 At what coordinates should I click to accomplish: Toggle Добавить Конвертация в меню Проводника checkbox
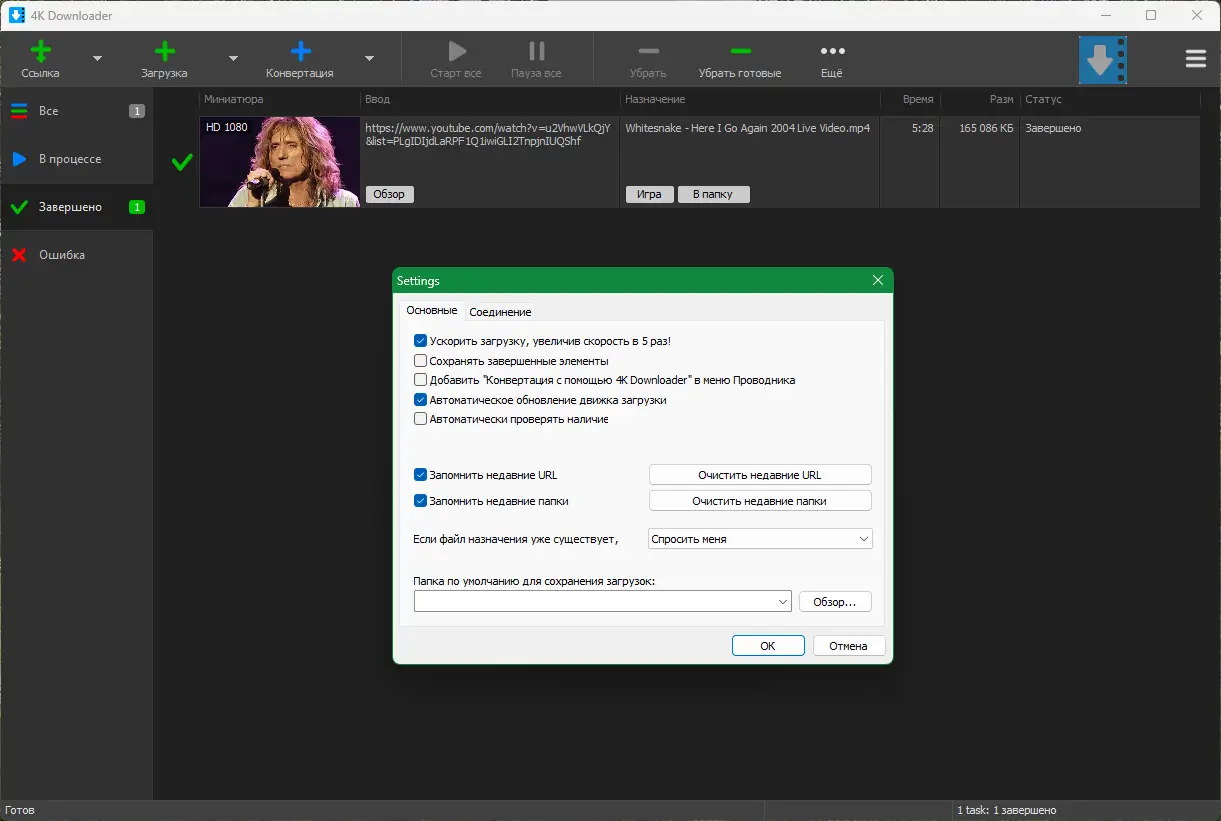click(x=421, y=380)
